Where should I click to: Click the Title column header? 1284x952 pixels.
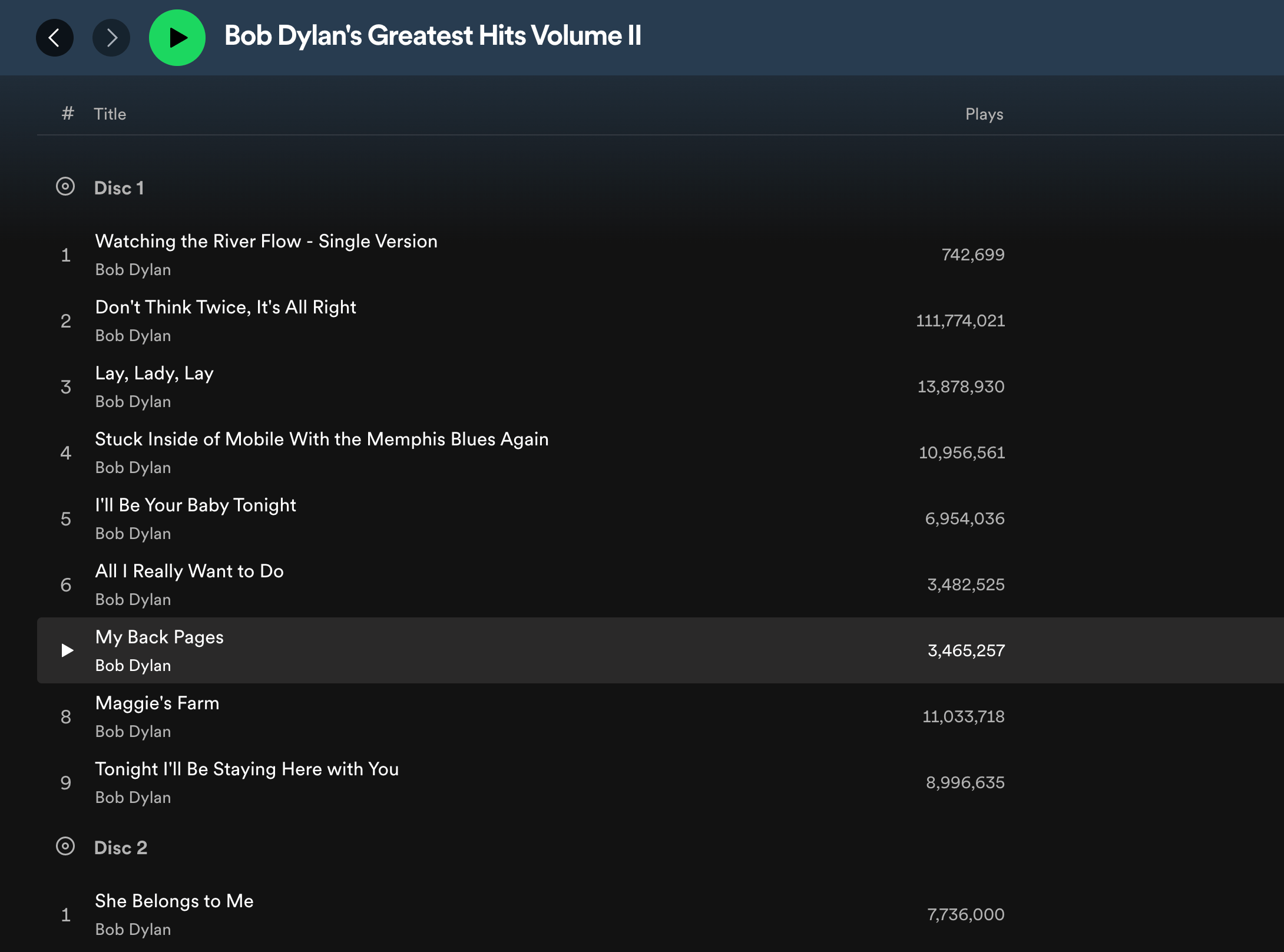pos(110,114)
